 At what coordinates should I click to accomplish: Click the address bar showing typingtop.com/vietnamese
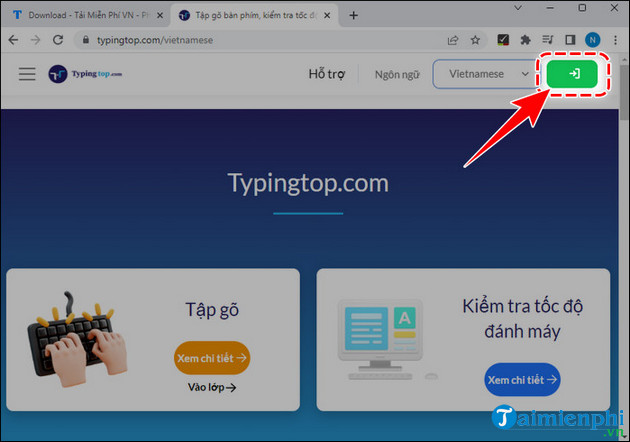click(x=250, y=41)
